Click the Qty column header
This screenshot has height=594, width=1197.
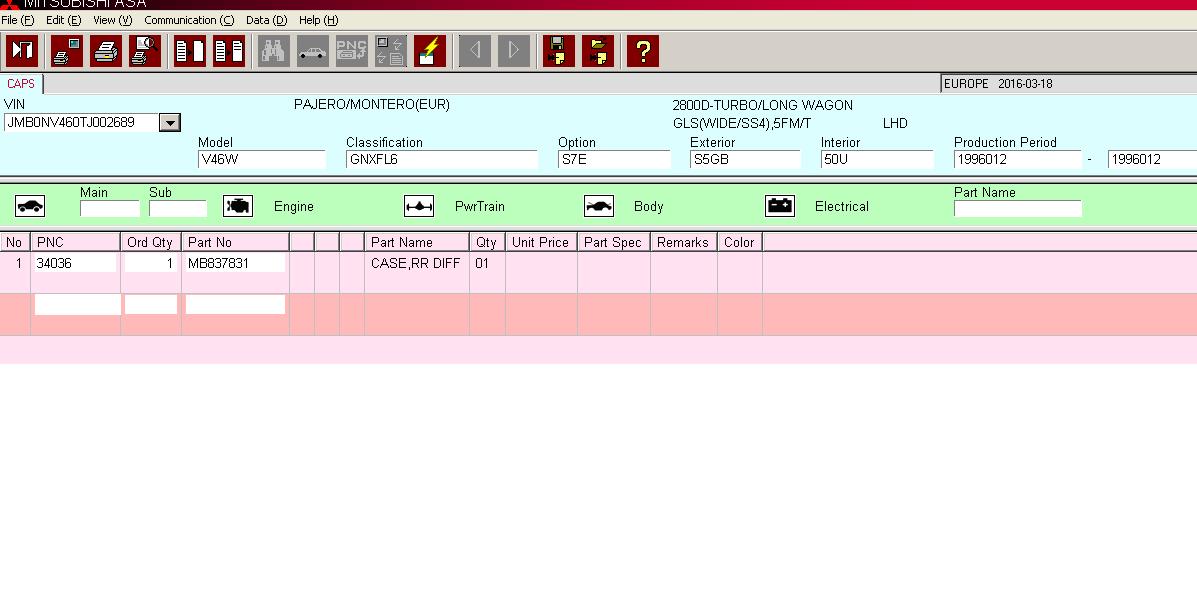click(487, 242)
